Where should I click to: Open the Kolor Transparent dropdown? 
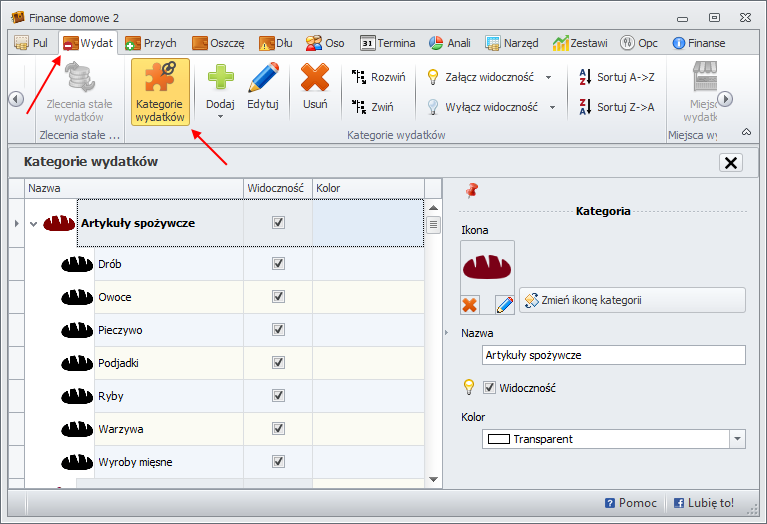737,439
